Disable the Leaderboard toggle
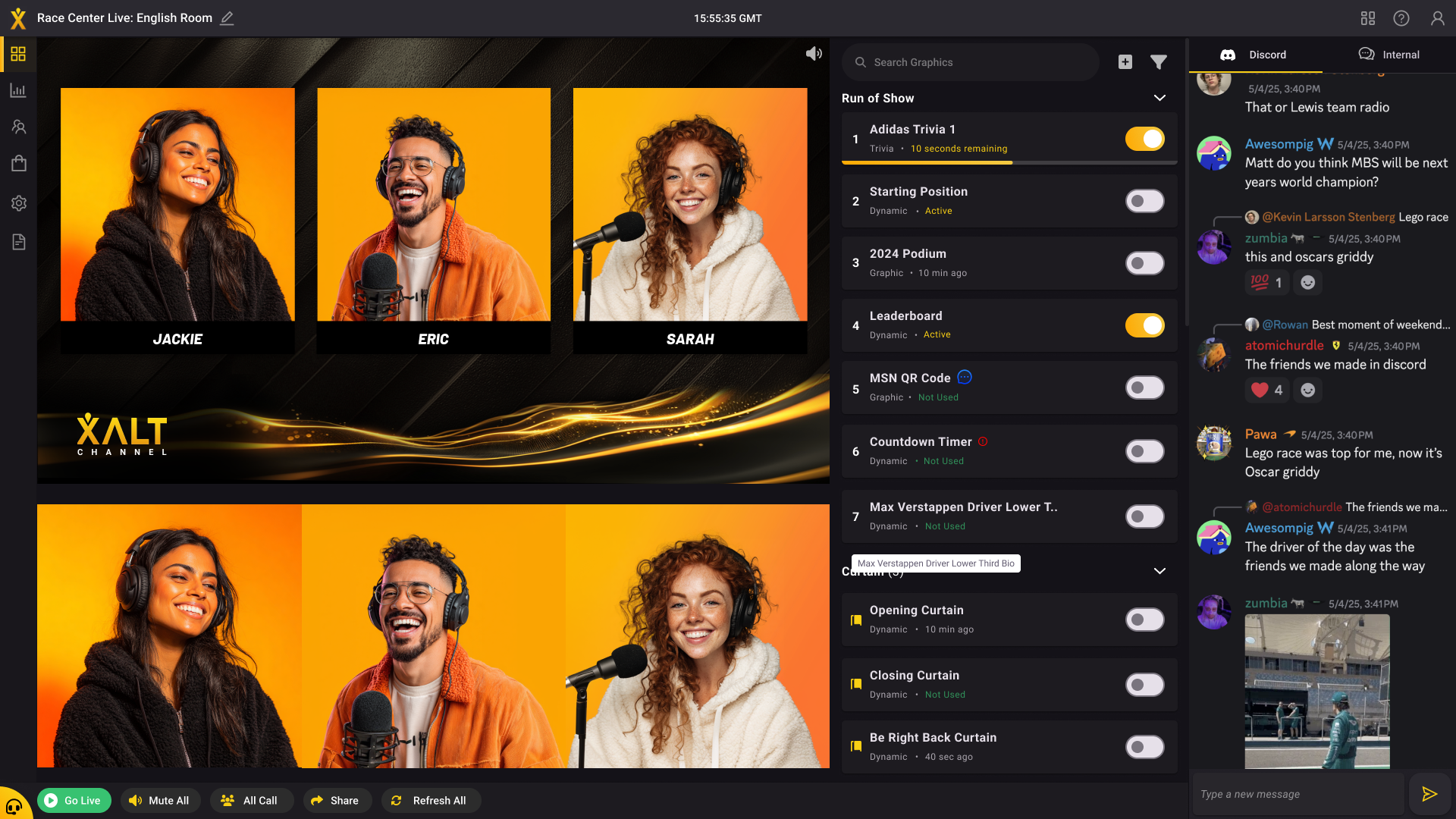Image resolution: width=1456 pixels, height=819 pixels. [x=1144, y=325]
